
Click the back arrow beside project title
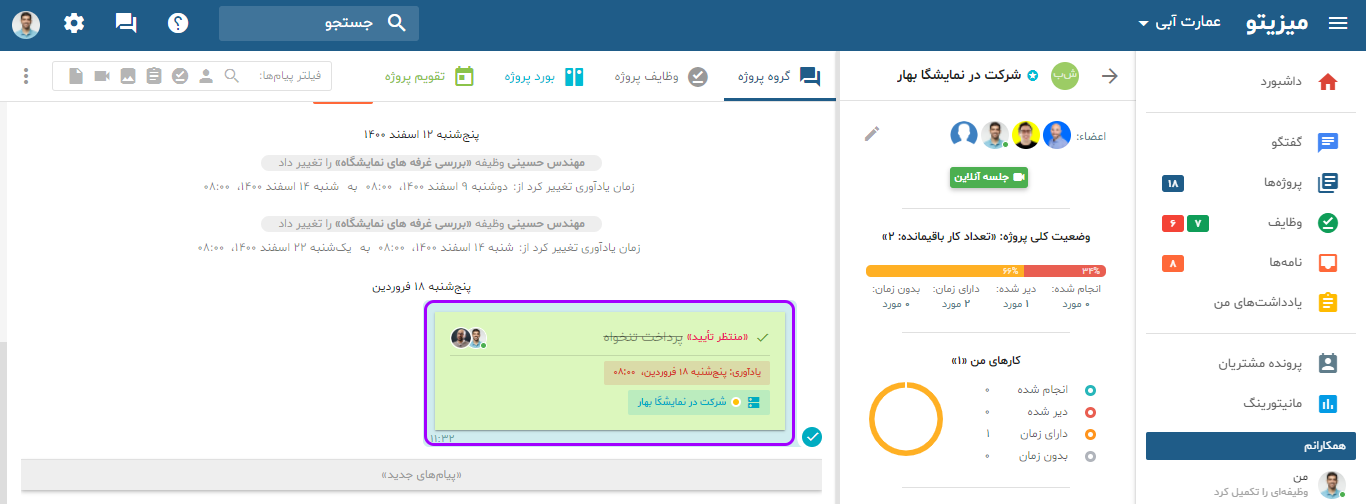pyautogui.click(x=1109, y=76)
